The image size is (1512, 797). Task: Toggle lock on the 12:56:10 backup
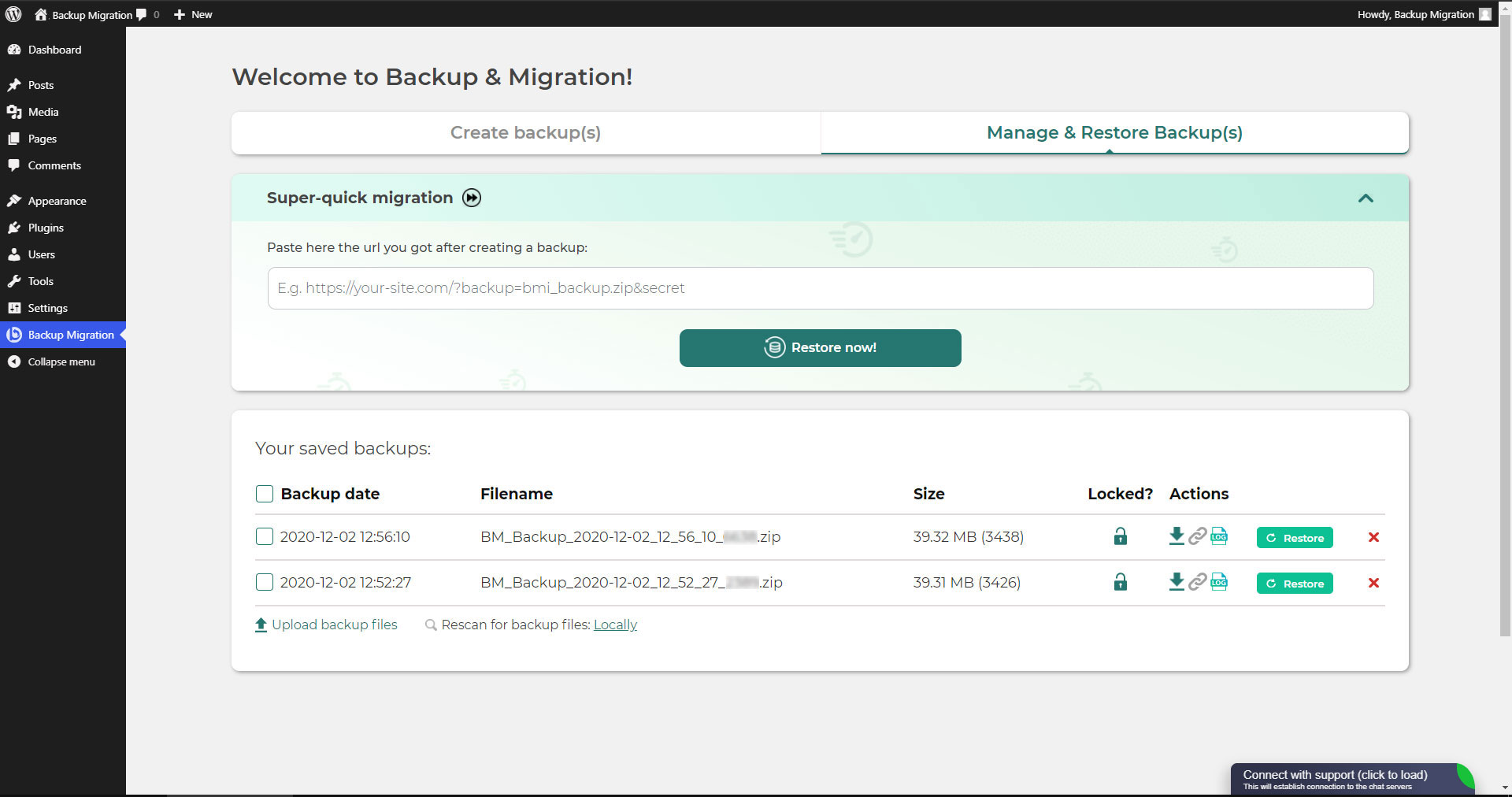pos(1121,536)
